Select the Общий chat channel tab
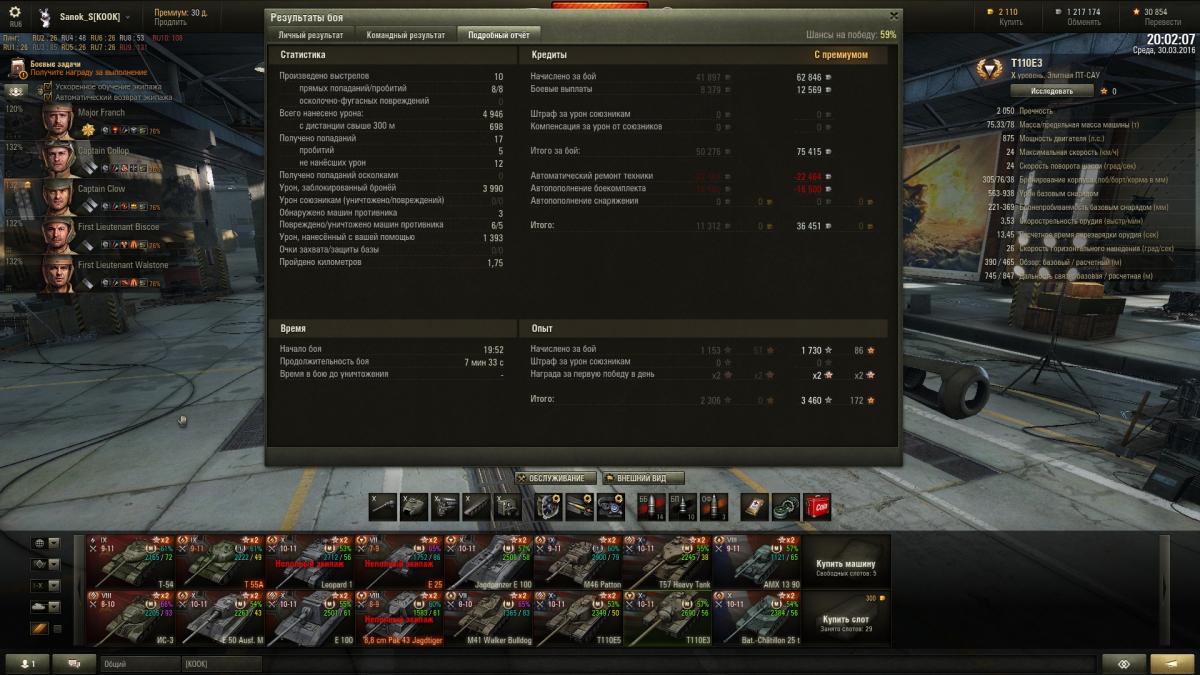The width and height of the screenshot is (1200, 675). click(139, 663)
